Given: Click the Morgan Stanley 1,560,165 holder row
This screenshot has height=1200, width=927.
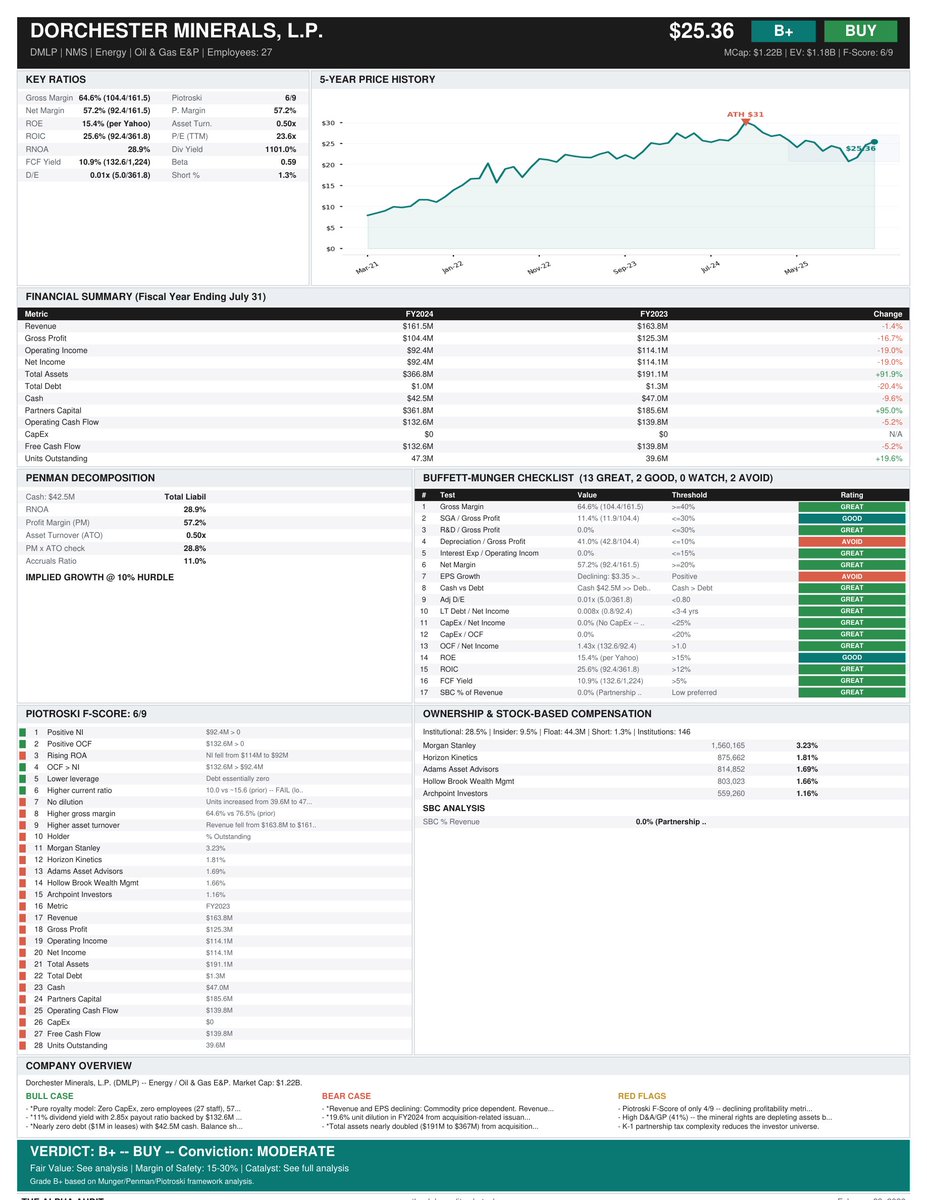Looking at the screenshot, I should tap(661, 745).
